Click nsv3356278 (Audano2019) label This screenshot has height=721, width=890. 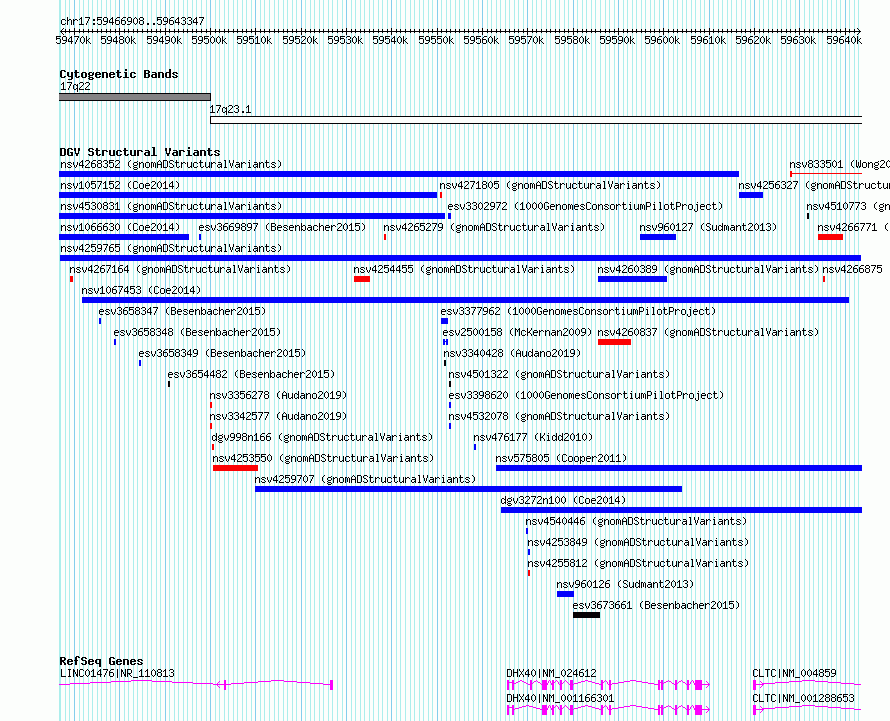click(x=278, y=395)
